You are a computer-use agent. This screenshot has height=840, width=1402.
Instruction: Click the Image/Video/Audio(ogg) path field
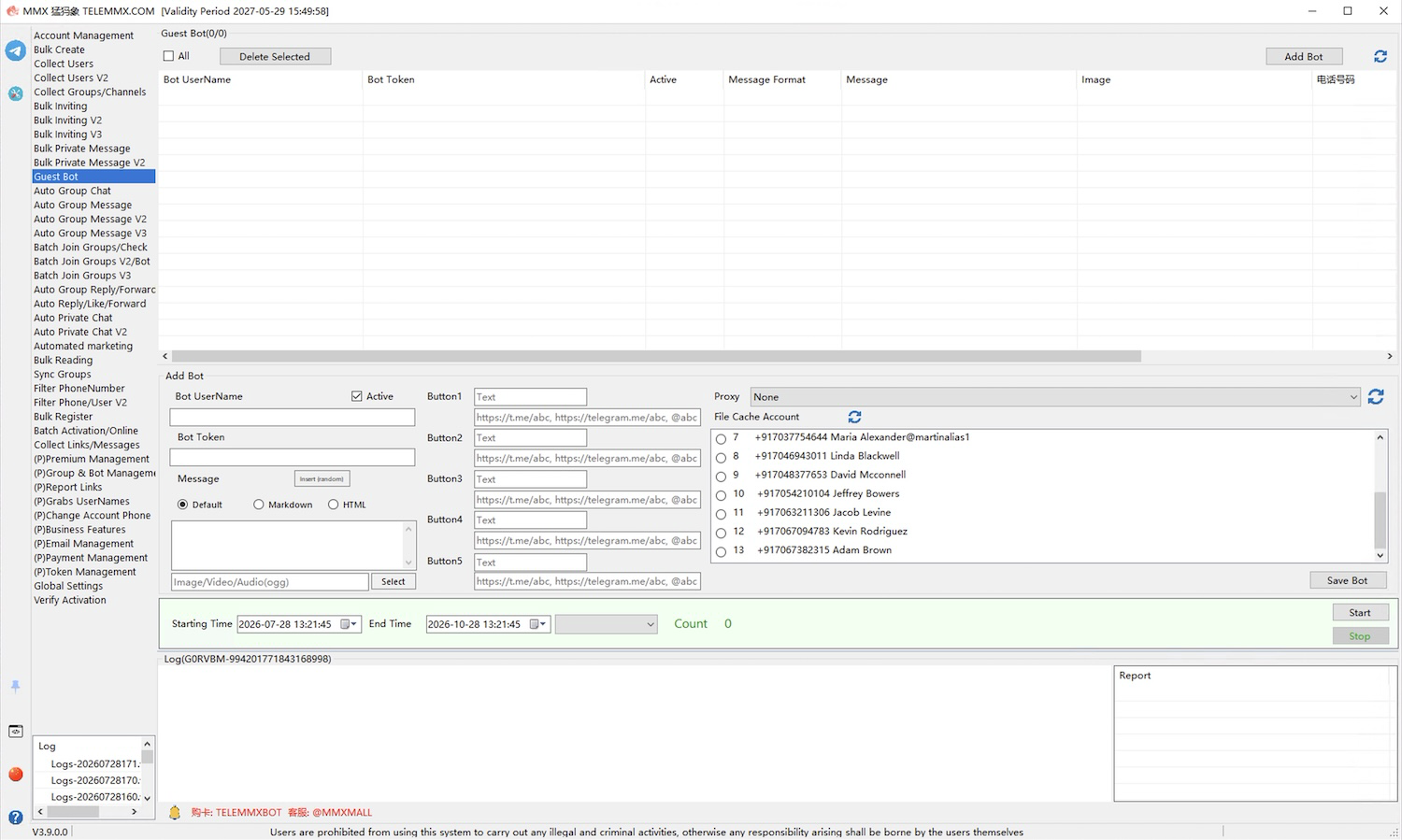point(270,581)
